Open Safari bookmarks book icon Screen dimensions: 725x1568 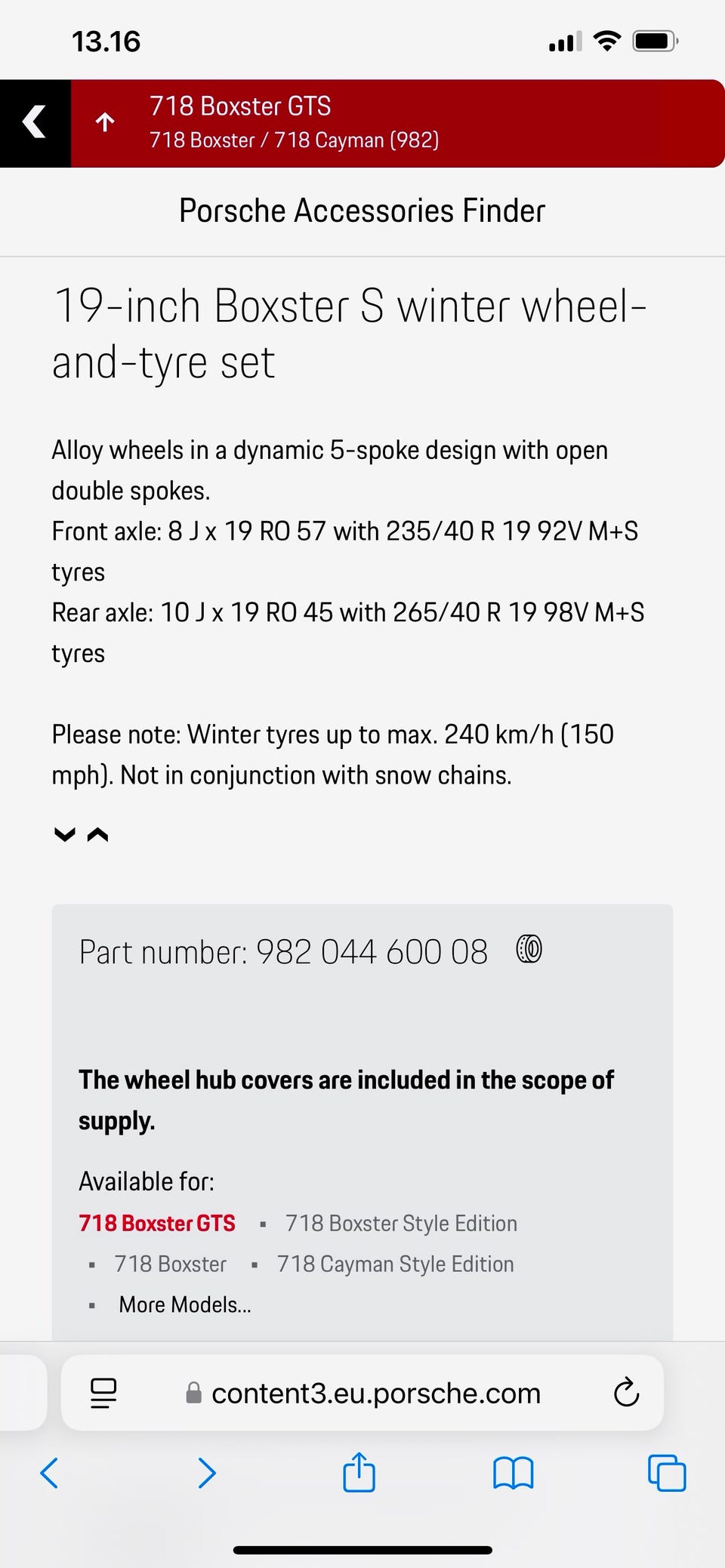514,1473
